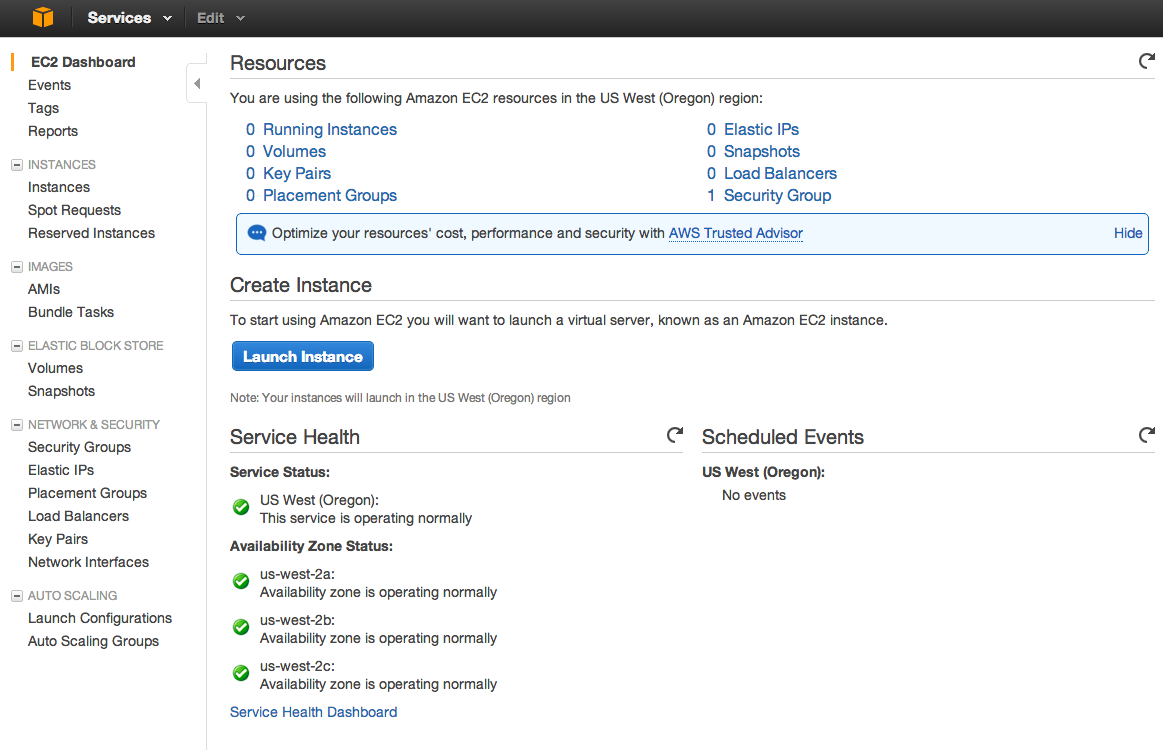Click the Launch Instance button
Screen dimensions: 1163x750
click(x=303, y=356)
